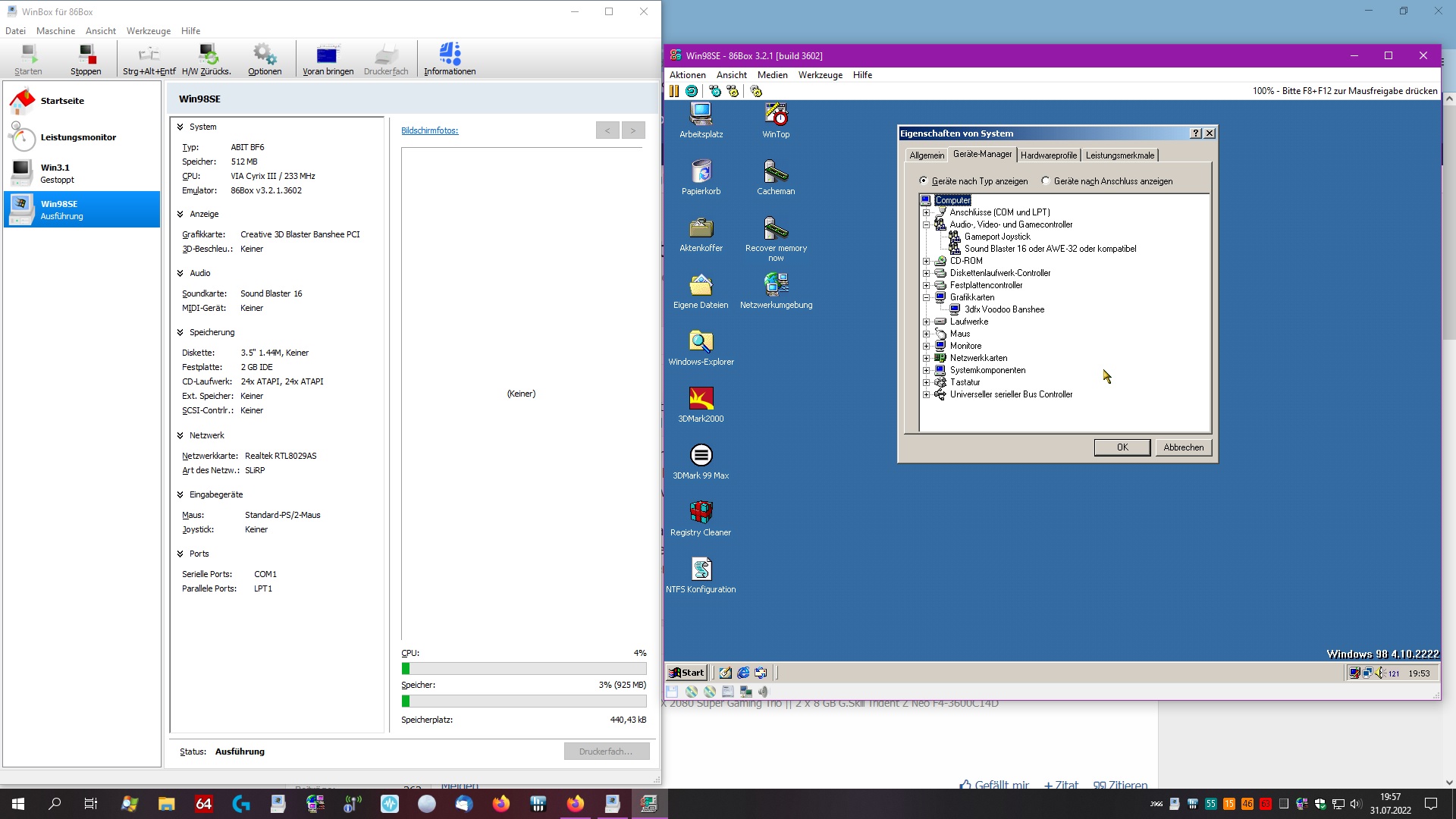Select the Recover memory now icon

tap(776, 239)
